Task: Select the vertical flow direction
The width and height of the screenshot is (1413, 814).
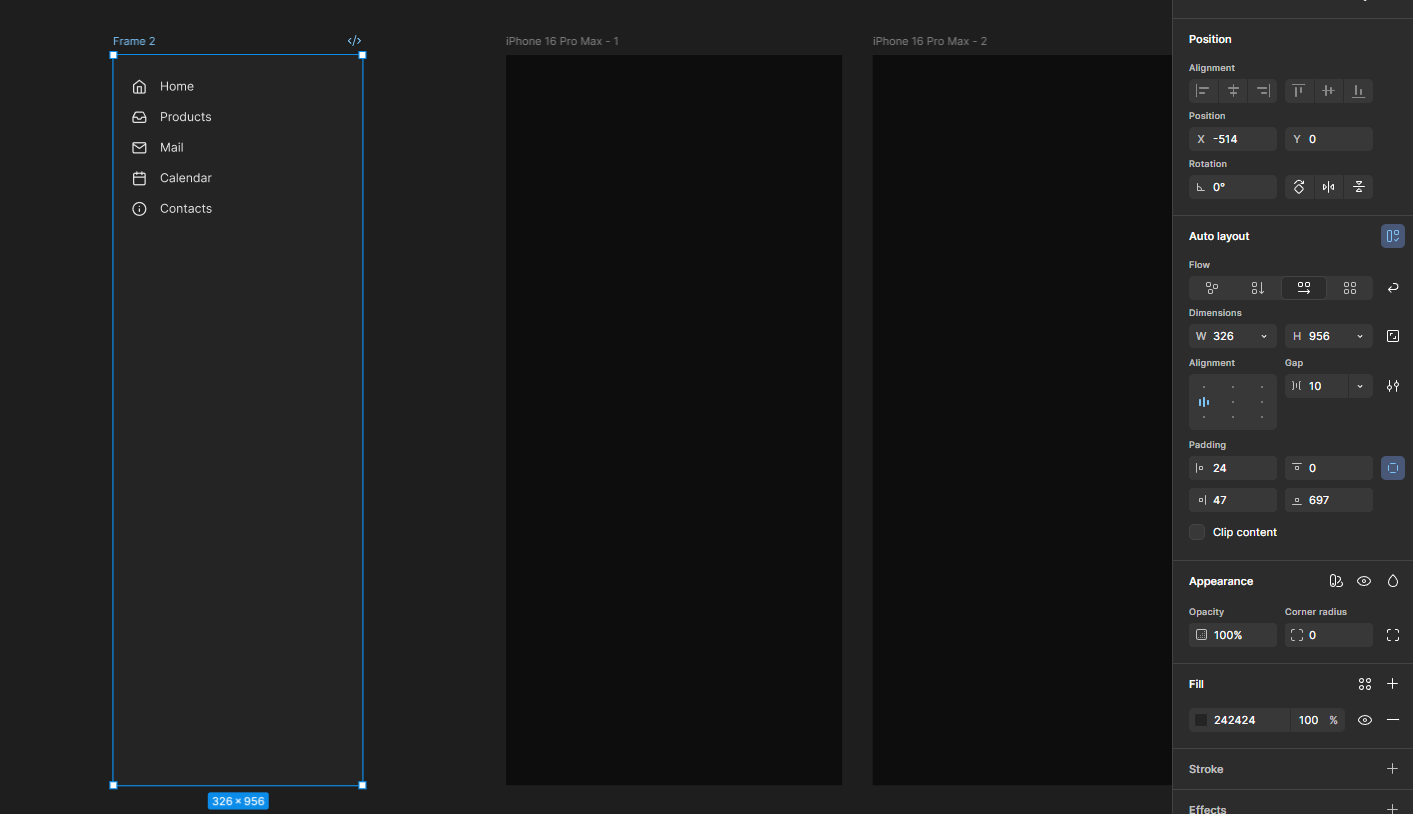Action: pyautogui.click(x=1257, y=288)
